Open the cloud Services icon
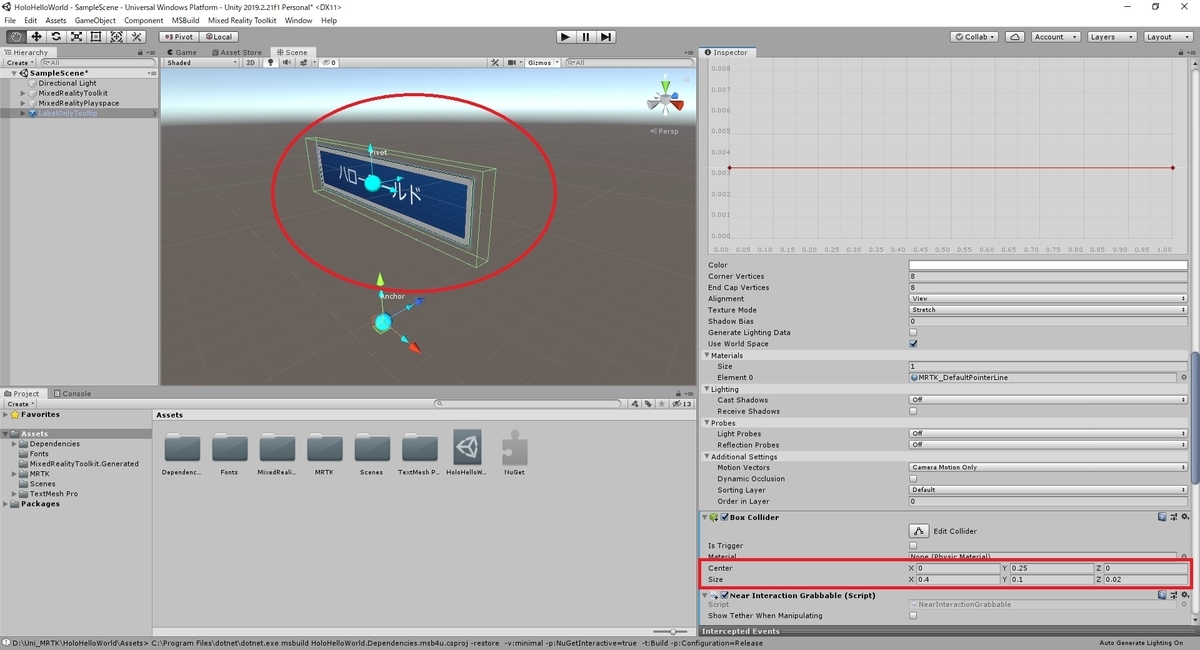Viewport: 1200px width, 650px height. pos(1015,37)
